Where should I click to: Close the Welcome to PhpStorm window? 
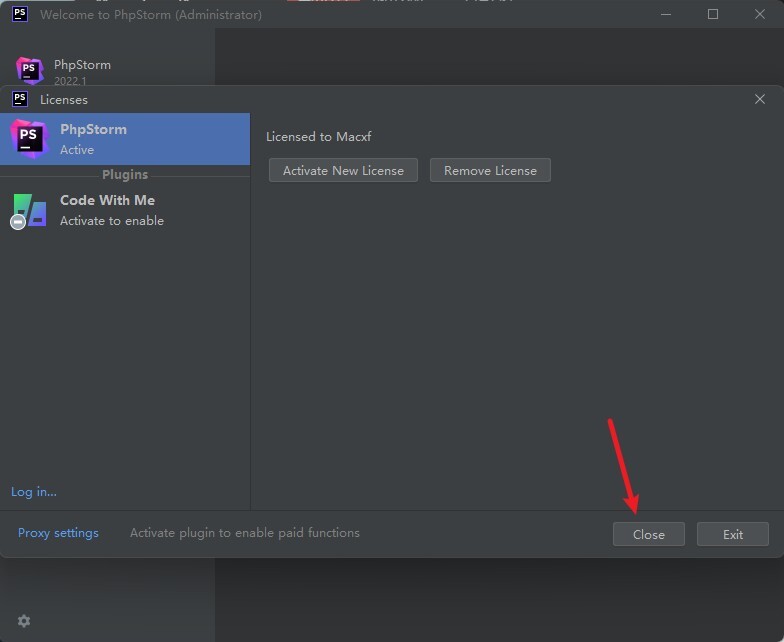760,14
